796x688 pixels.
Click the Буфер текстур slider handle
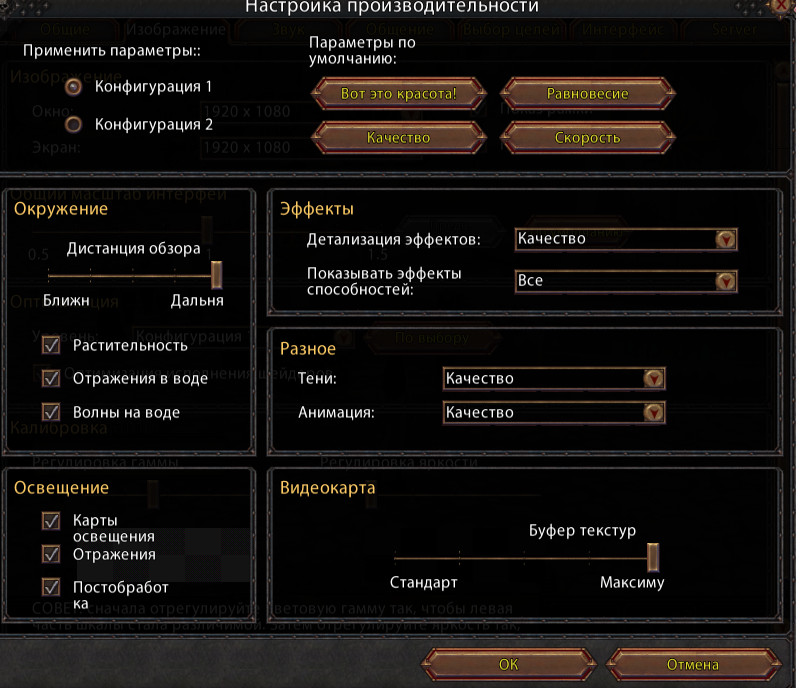coord(653,557)
